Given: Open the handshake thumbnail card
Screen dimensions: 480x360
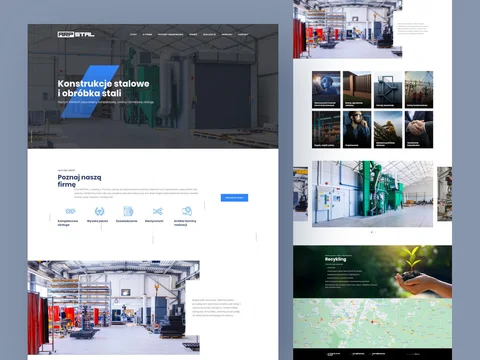Looking at the screenshot, I should coord(419,130).
